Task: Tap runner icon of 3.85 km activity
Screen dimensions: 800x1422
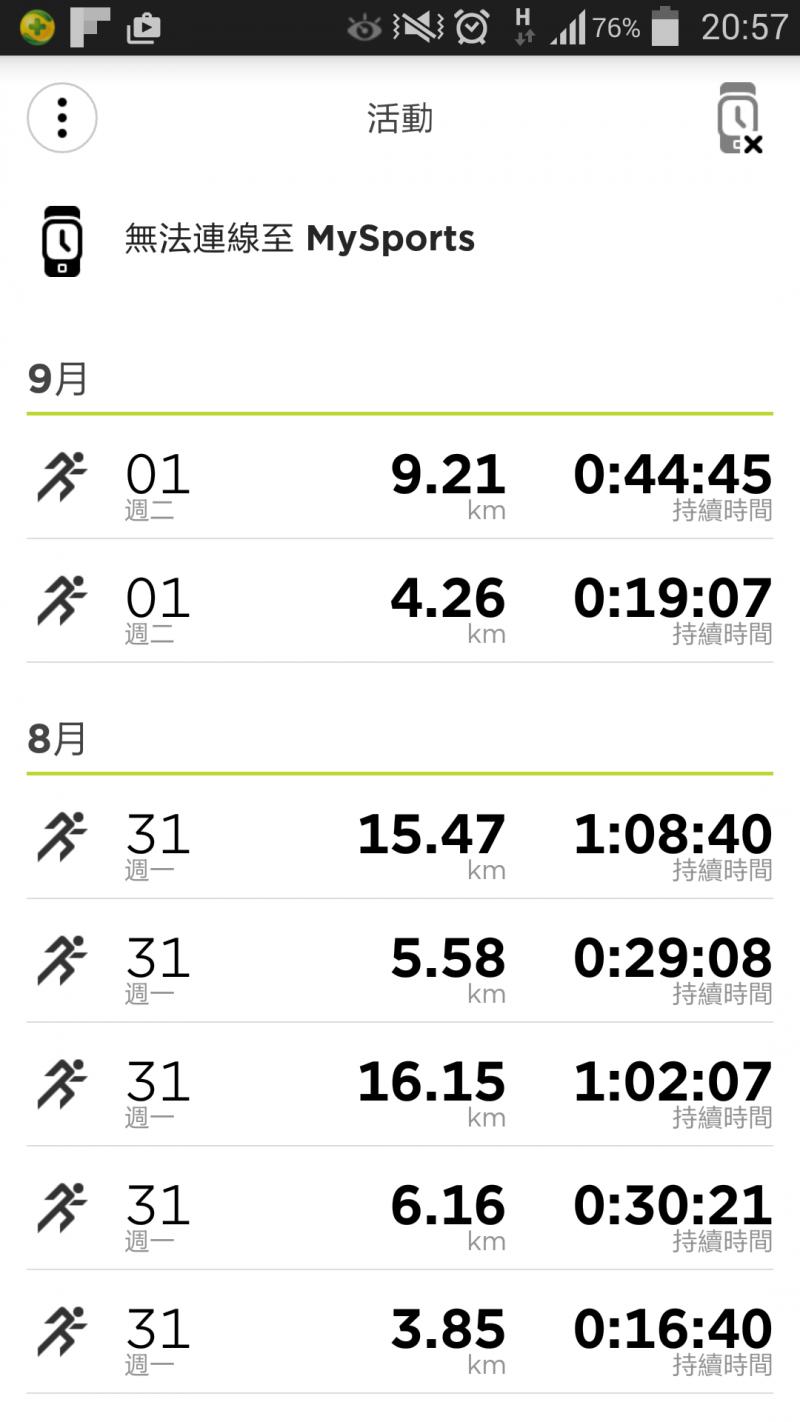Action: [62, 1330]
